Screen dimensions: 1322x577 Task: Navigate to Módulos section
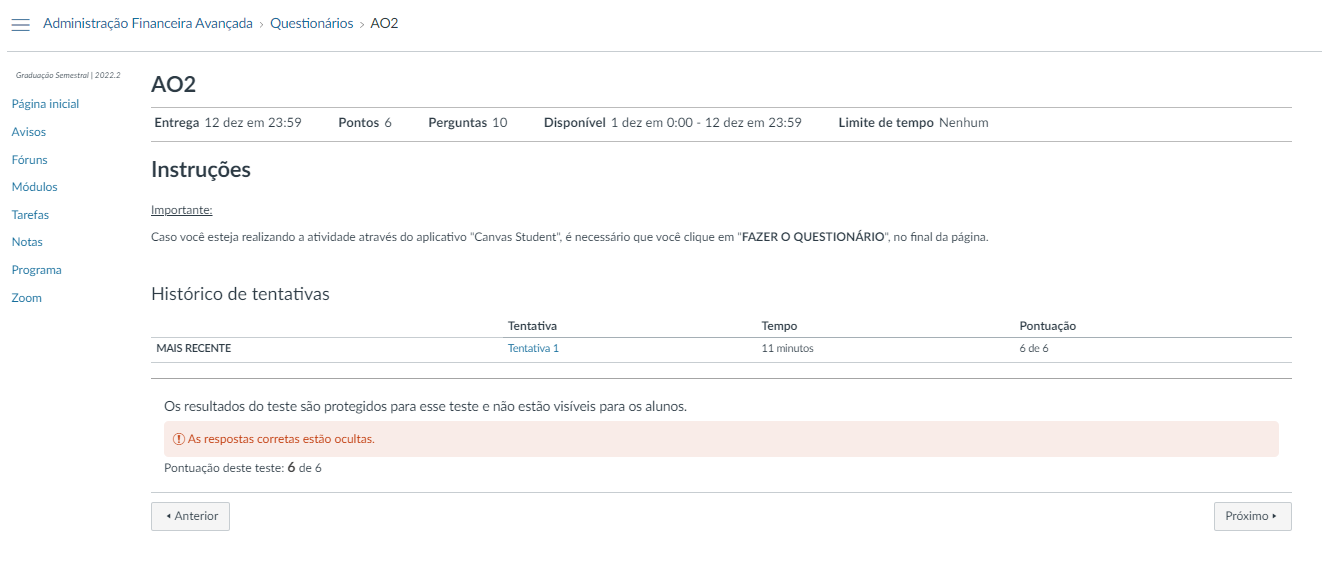pyautogui.click(x=34, y=187)
